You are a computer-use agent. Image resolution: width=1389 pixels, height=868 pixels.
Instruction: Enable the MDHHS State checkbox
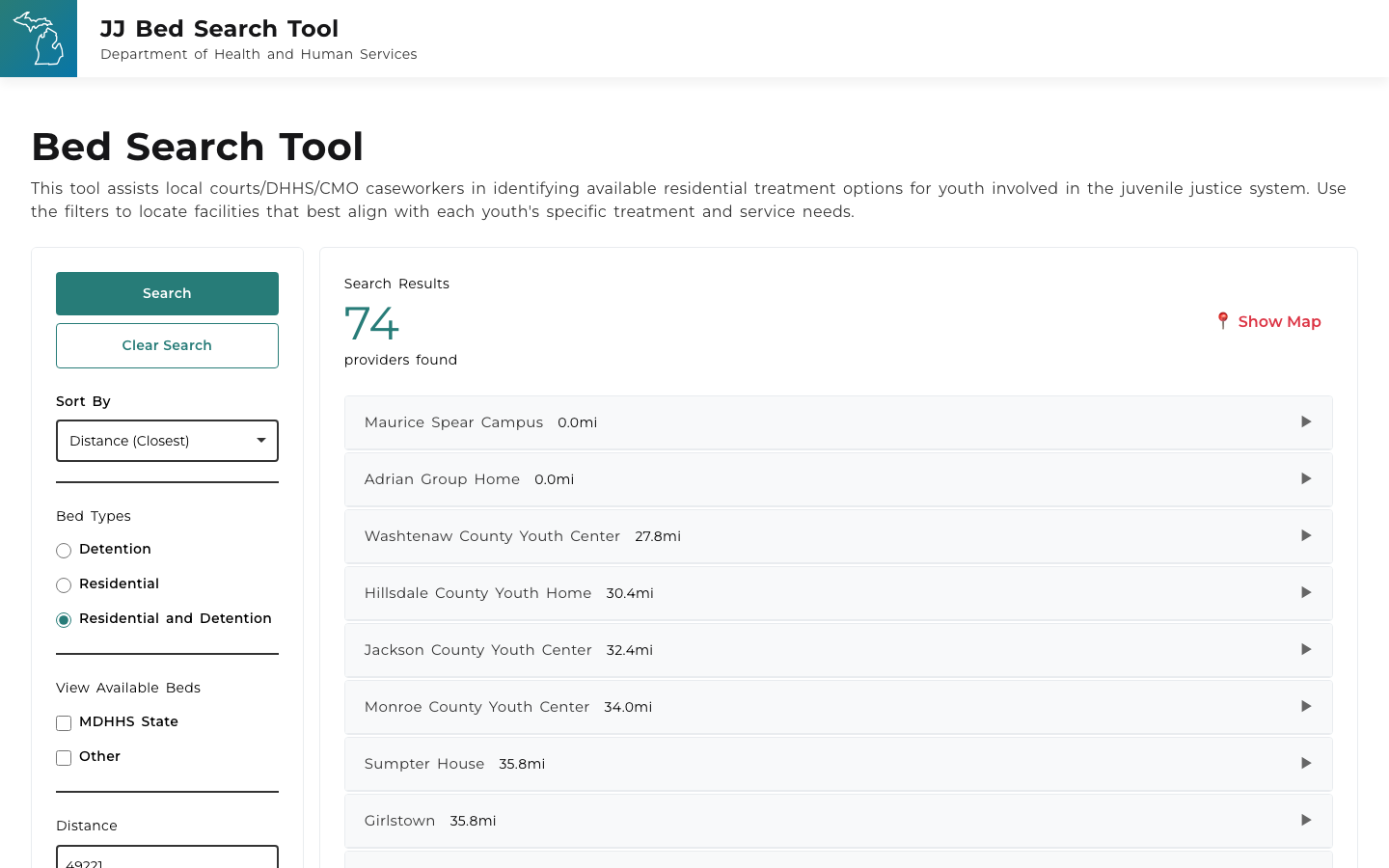(x=64, y=723)
